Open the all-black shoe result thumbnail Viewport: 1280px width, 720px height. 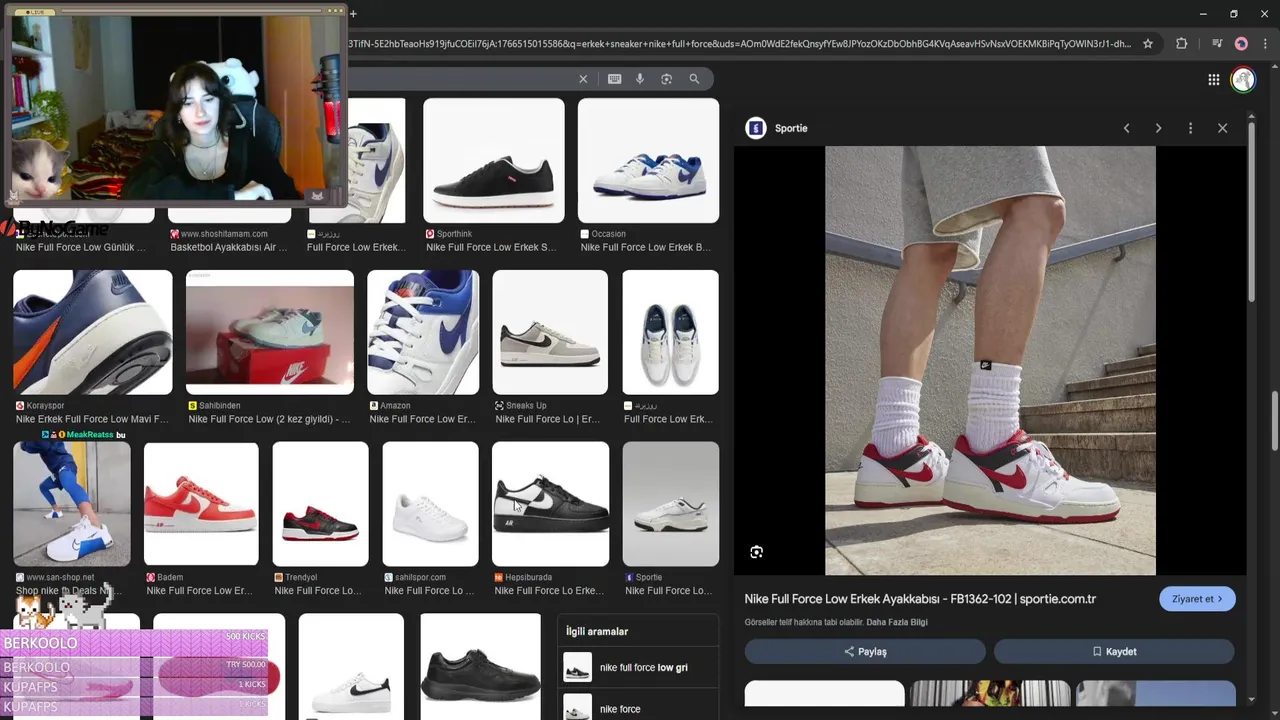[481, 667]
